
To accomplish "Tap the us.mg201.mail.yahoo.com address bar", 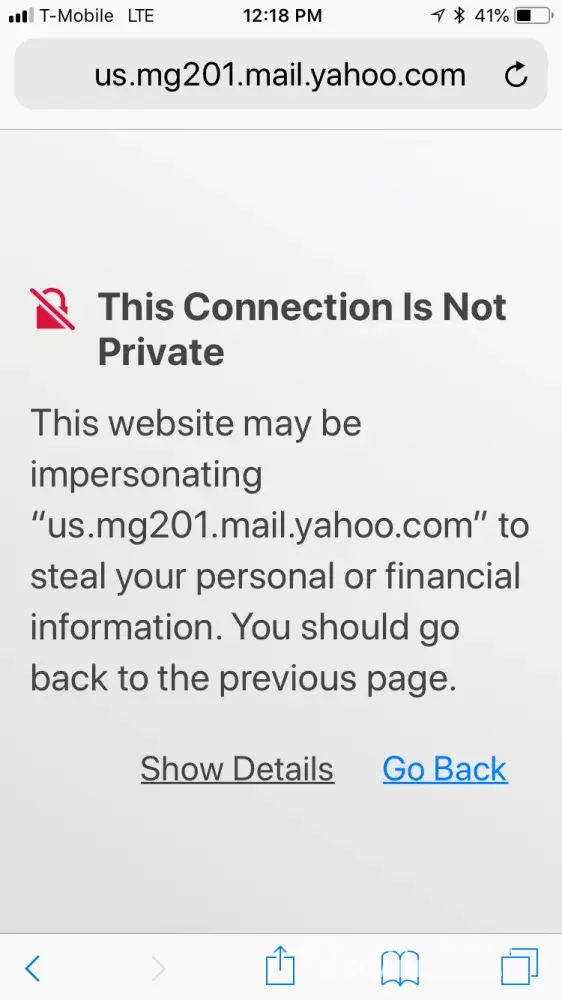I will pyautogui.click(x=281, y=74).
